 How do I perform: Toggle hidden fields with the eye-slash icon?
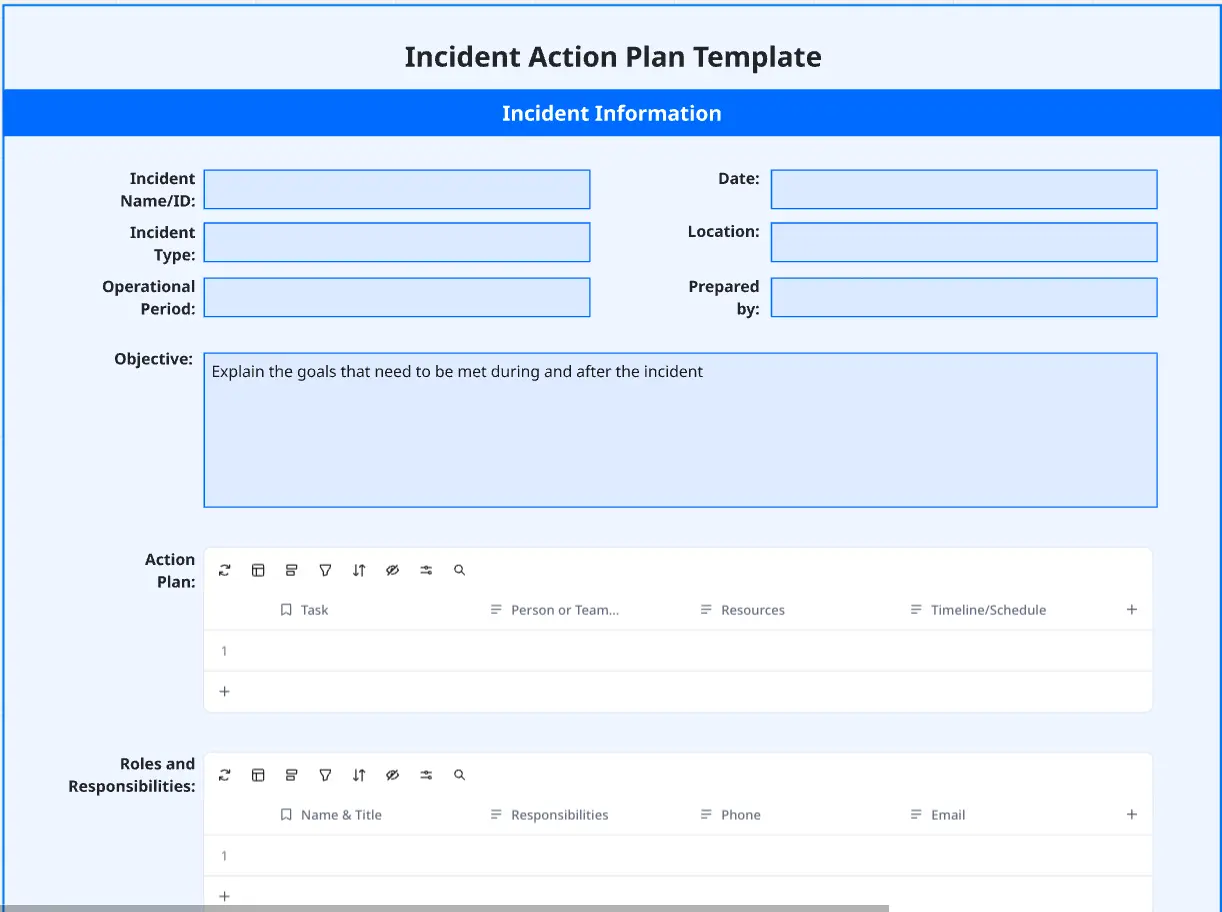point(392,569)
